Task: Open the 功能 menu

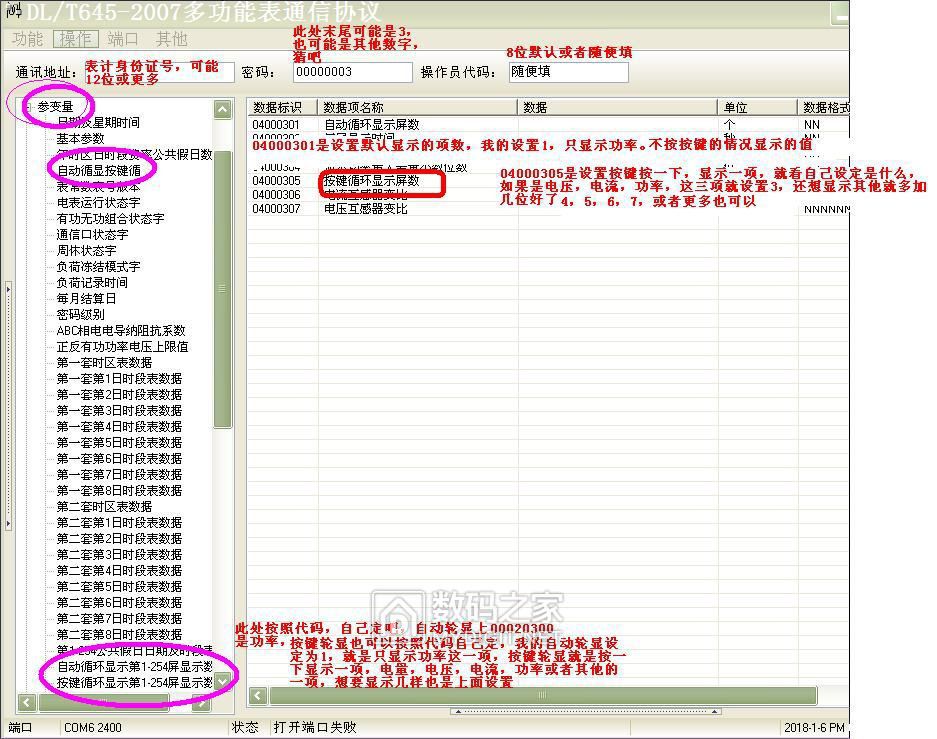Action: (x=28, y=39)
